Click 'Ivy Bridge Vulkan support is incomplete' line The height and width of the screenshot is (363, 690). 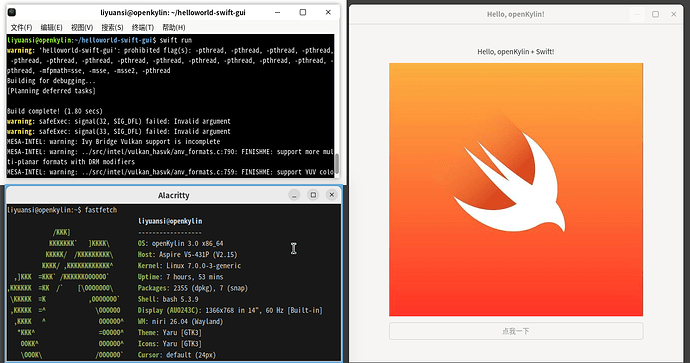point(114,141)
